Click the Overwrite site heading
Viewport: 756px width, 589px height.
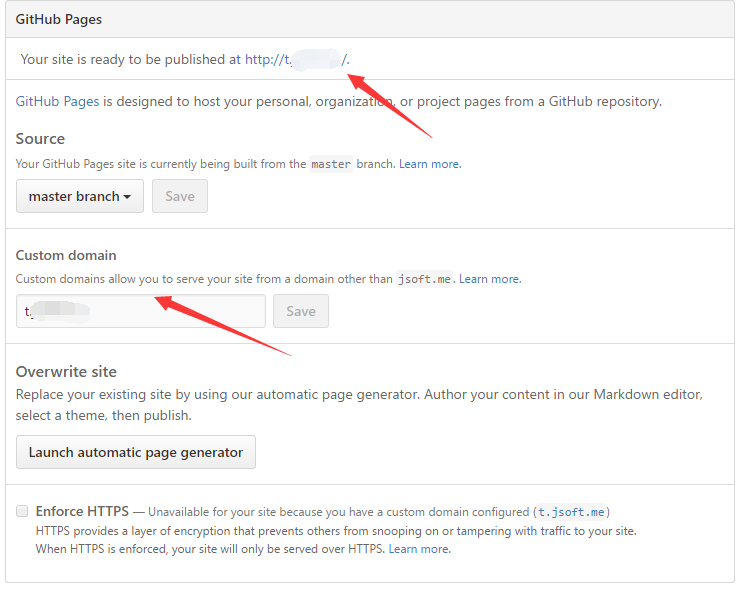tap(66, 372)
